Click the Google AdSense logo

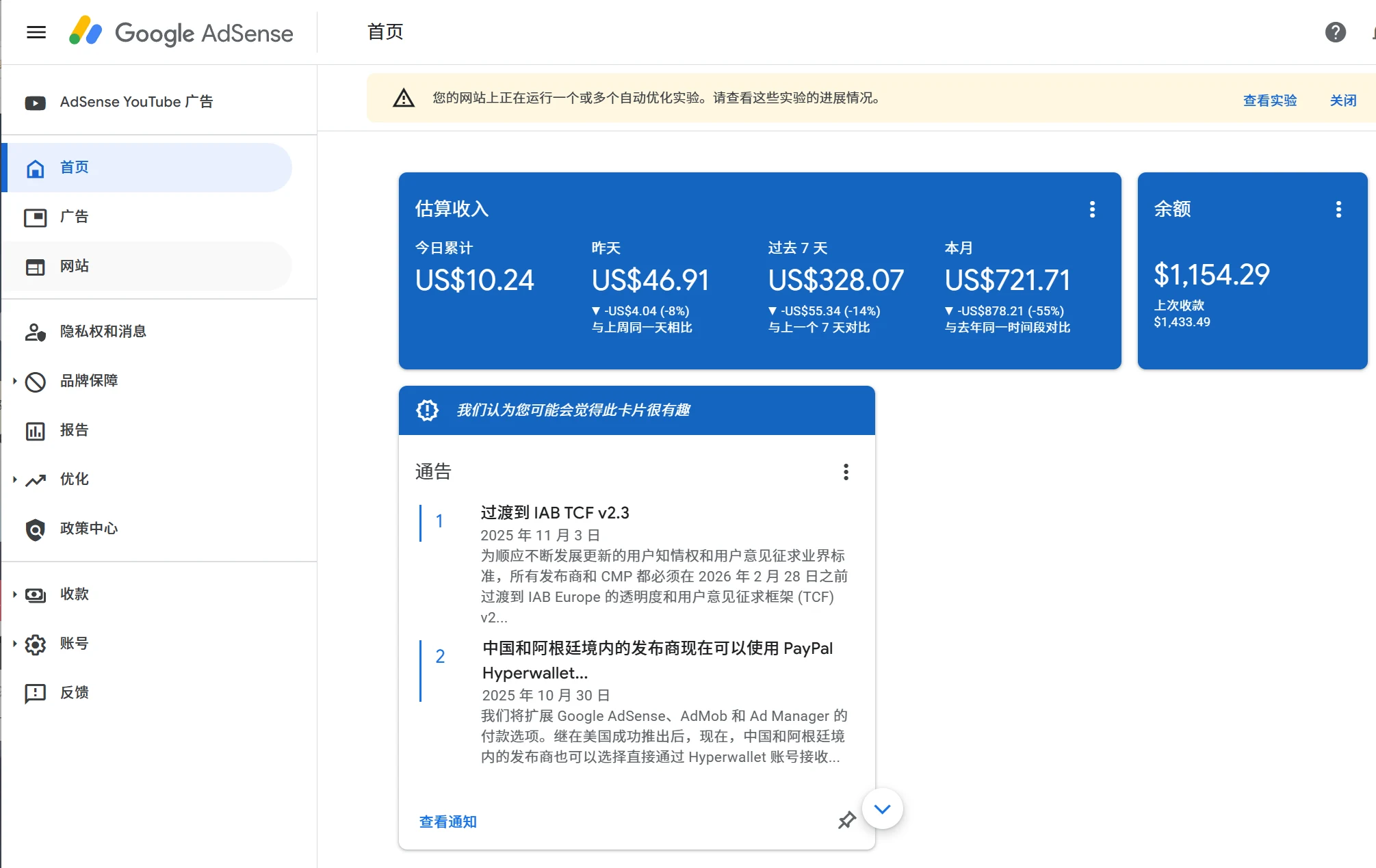pyautogui.click(x=181, y=32)
